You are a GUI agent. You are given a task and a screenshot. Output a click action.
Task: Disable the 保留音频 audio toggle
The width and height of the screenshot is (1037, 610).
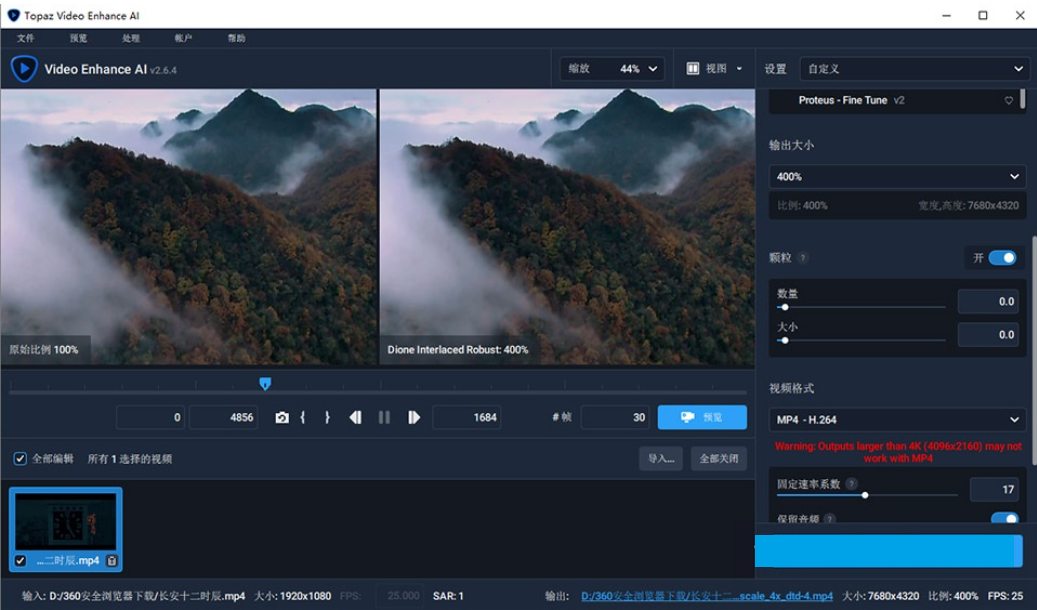tap(1006, 519)
